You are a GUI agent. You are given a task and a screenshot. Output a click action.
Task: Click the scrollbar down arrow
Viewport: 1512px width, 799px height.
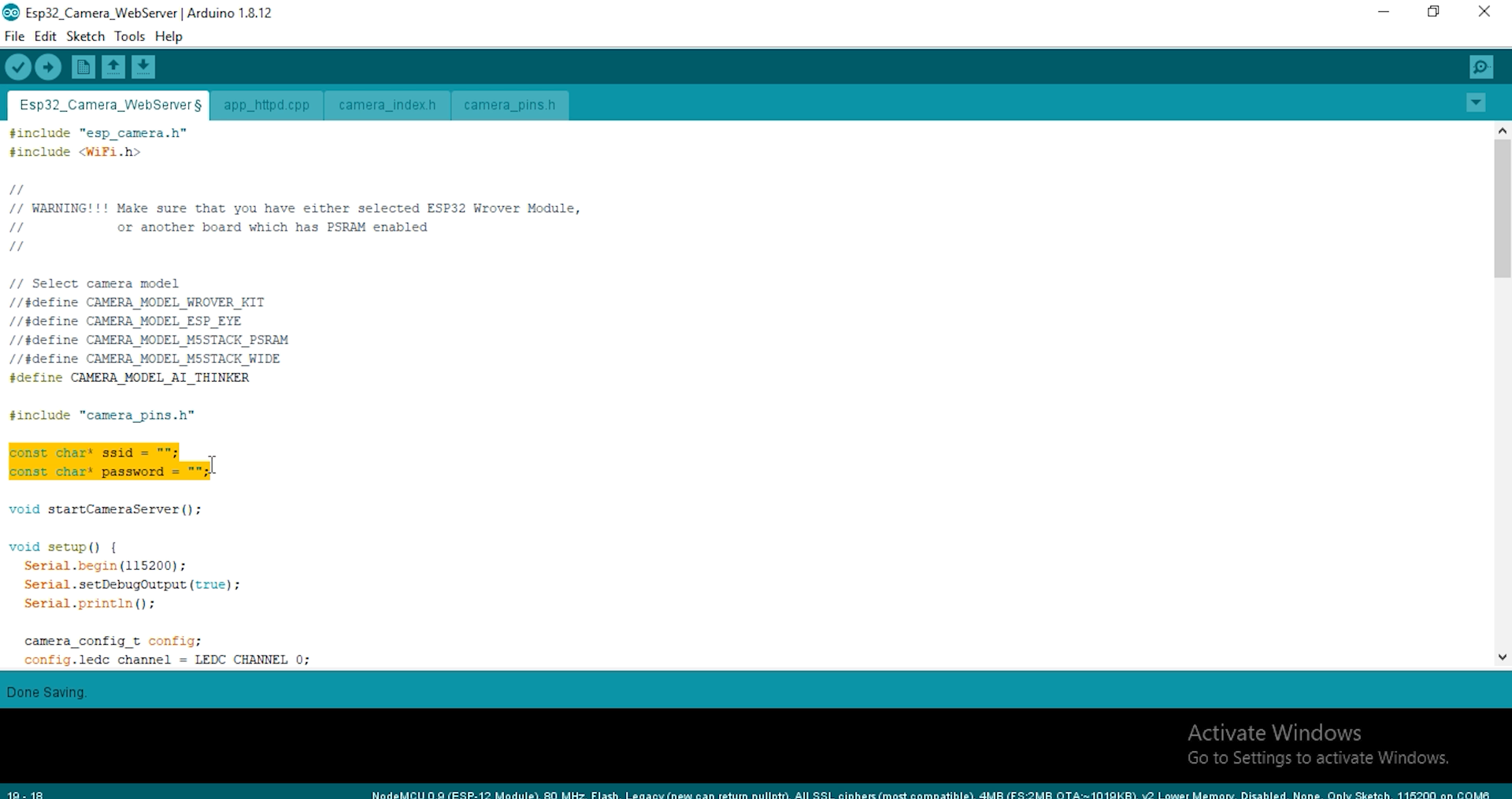coord(1503,657)
